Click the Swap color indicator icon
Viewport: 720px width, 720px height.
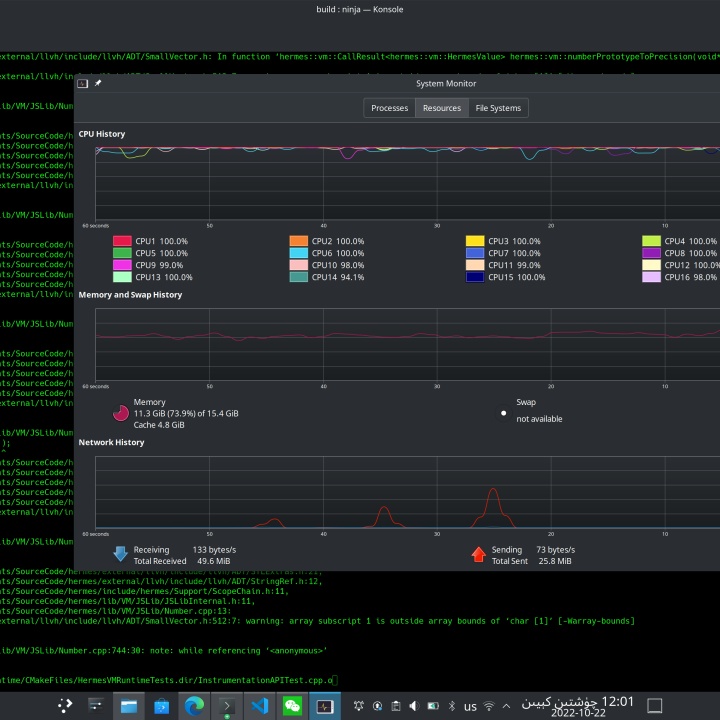tap(503, 413)
